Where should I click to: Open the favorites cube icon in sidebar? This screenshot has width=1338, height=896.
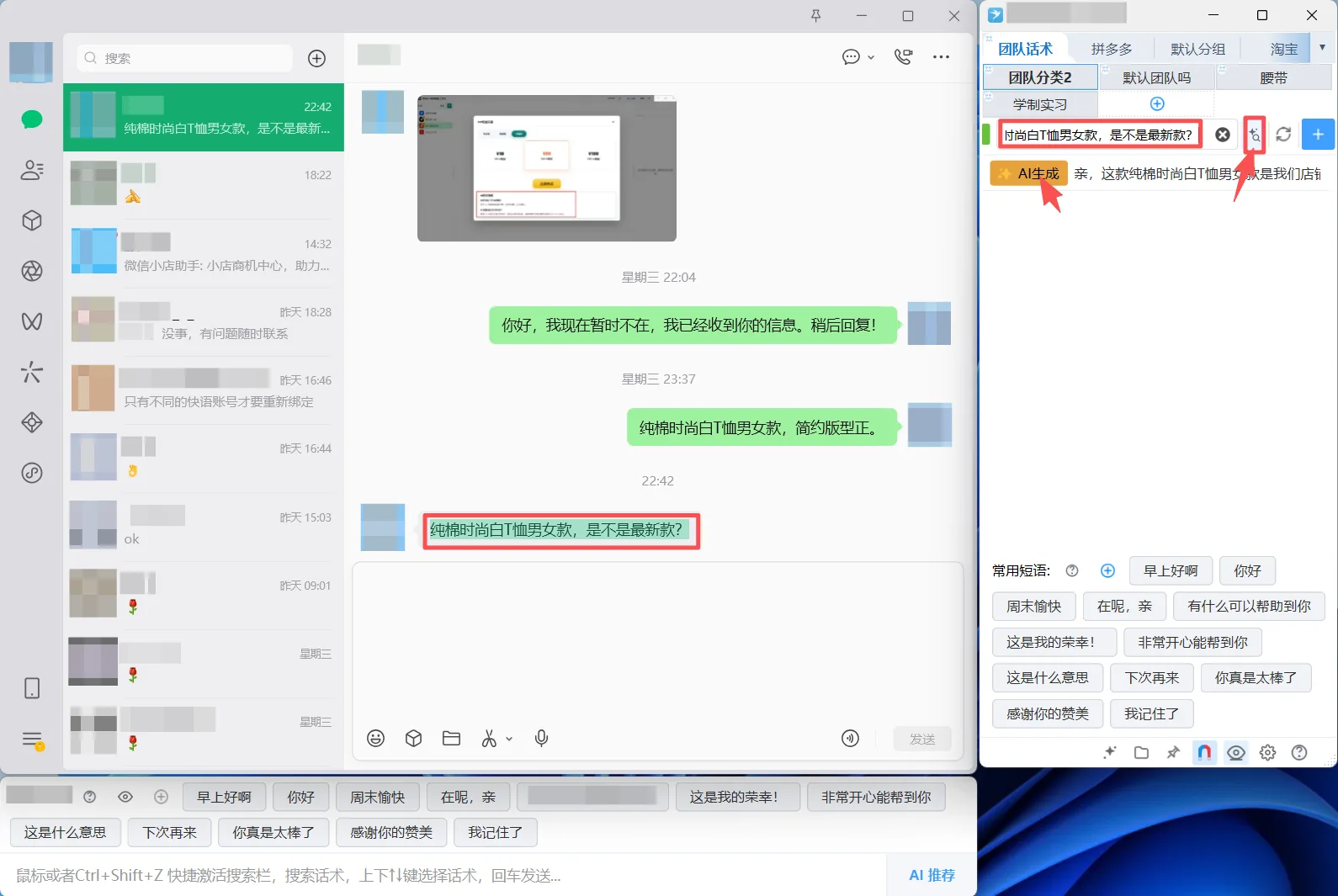(x=32, y=220)
